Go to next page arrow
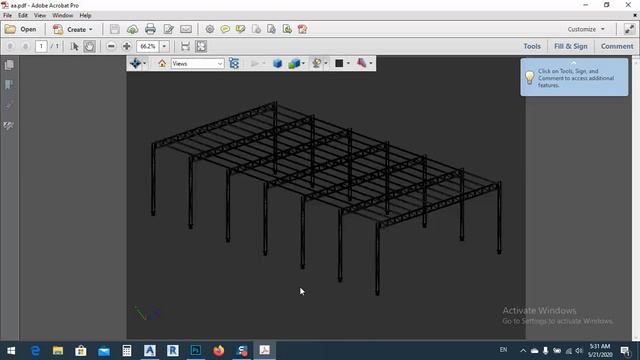Screen dimensions: 640x360 25,47
